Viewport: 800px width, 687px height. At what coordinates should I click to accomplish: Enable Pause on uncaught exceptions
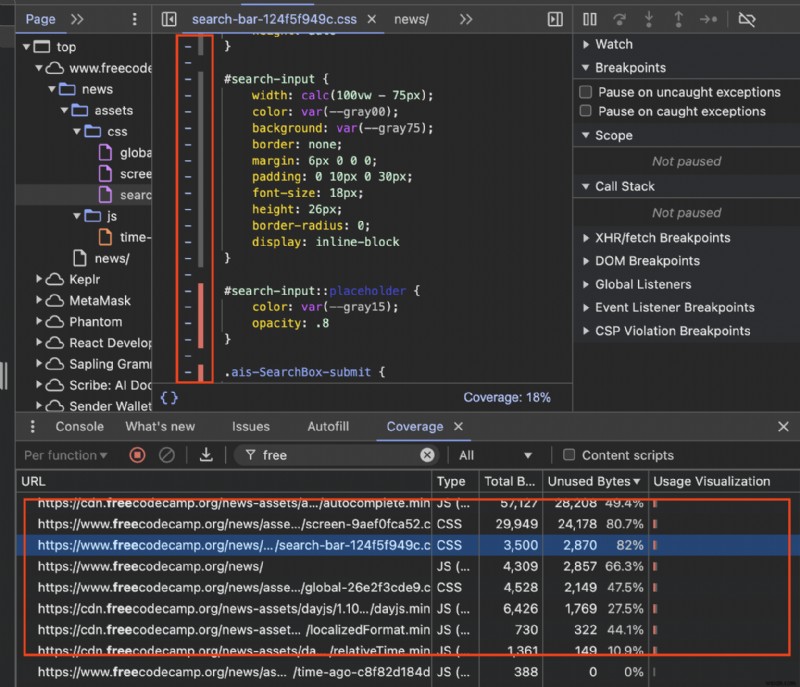(x=586, y=92)
